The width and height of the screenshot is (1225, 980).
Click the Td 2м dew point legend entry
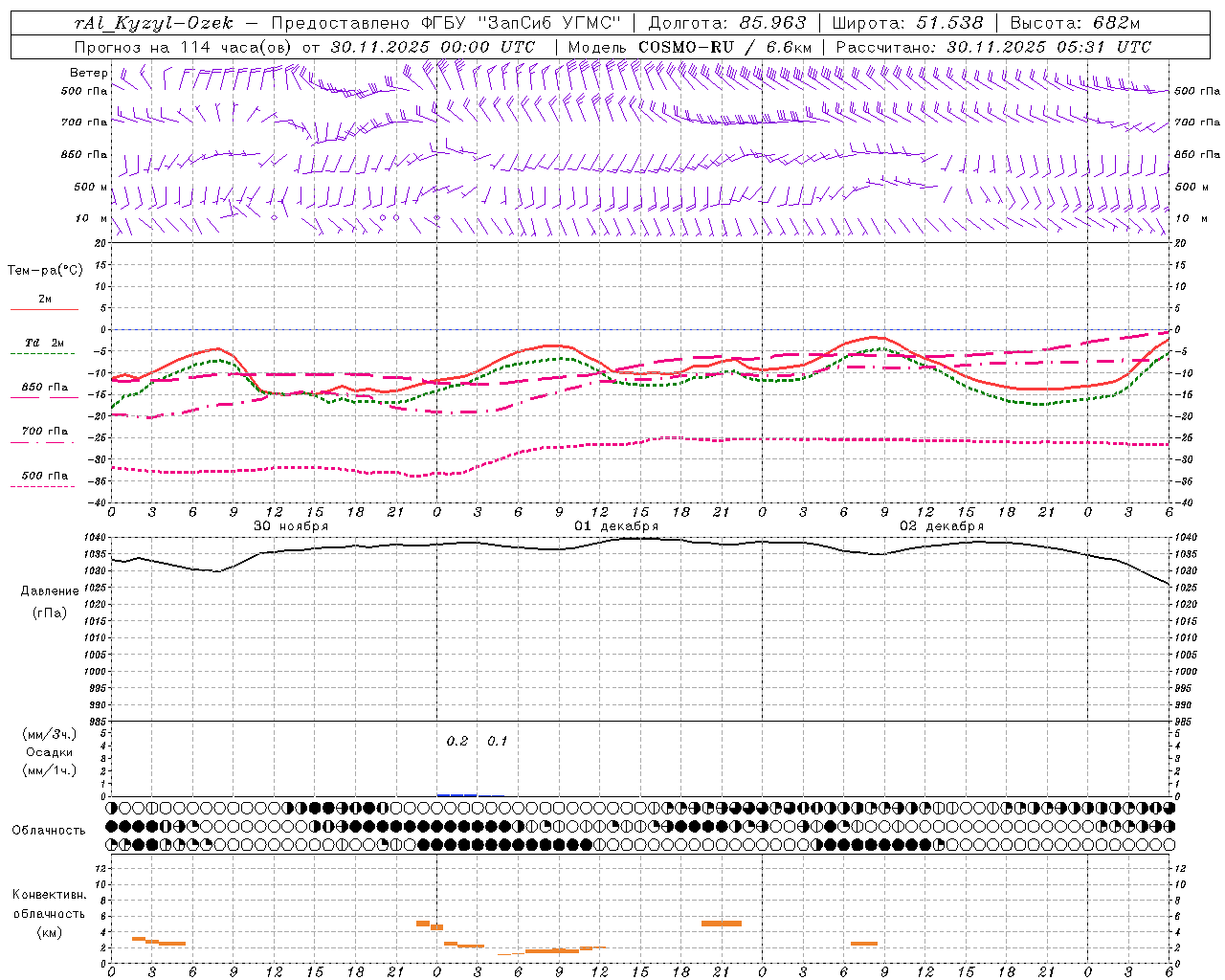[44, 343]
